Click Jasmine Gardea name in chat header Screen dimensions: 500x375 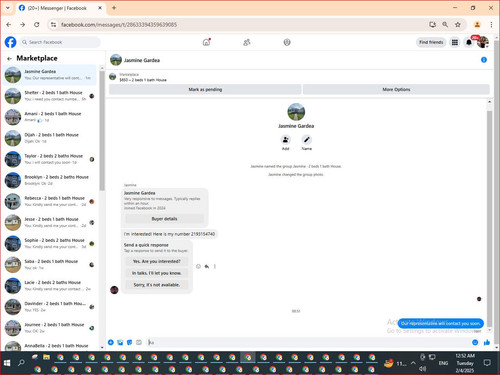142,60
